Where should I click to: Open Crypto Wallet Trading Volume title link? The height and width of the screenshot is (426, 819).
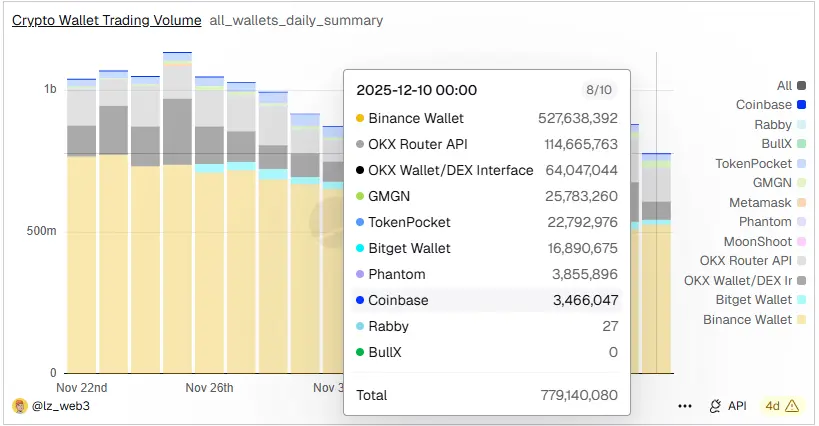pos(106,20)
